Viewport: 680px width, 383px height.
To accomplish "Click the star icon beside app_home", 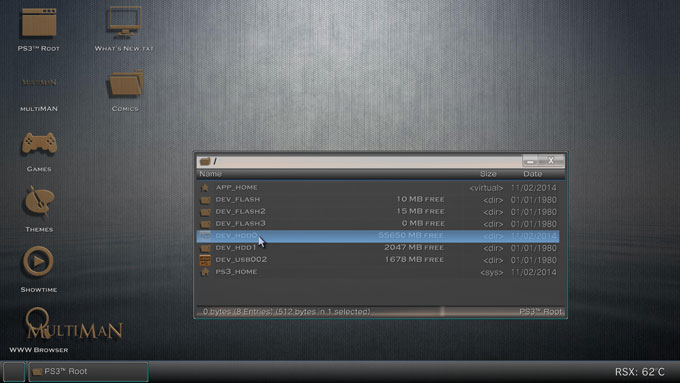I will [205, 187].
